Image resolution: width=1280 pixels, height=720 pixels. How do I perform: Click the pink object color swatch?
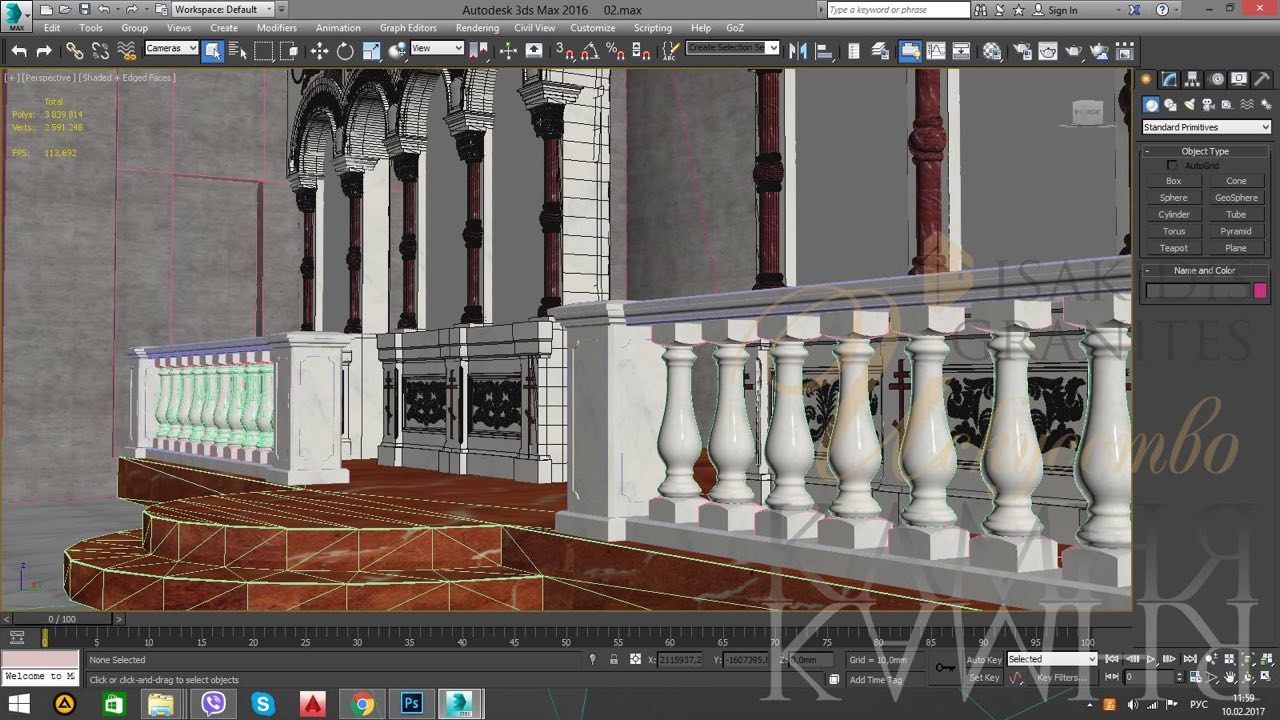pyautogui.click(x=1260, y=290)
